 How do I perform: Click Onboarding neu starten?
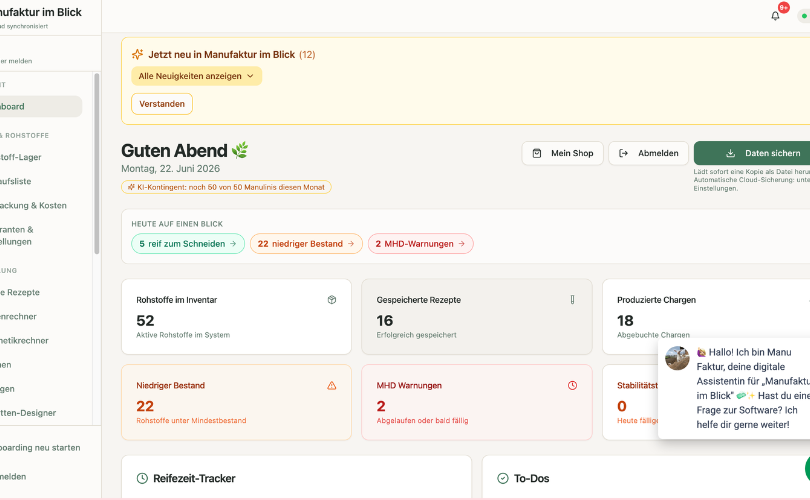pyautogui.click(x=40, y=448)
